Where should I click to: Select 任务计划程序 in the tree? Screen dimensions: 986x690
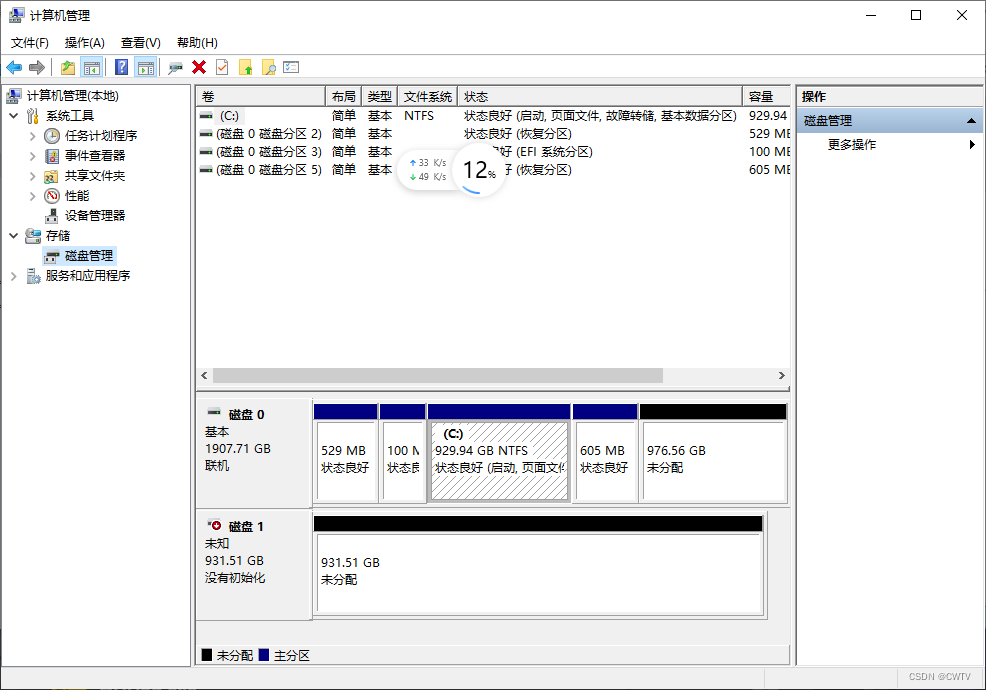(x=101, y=136)
